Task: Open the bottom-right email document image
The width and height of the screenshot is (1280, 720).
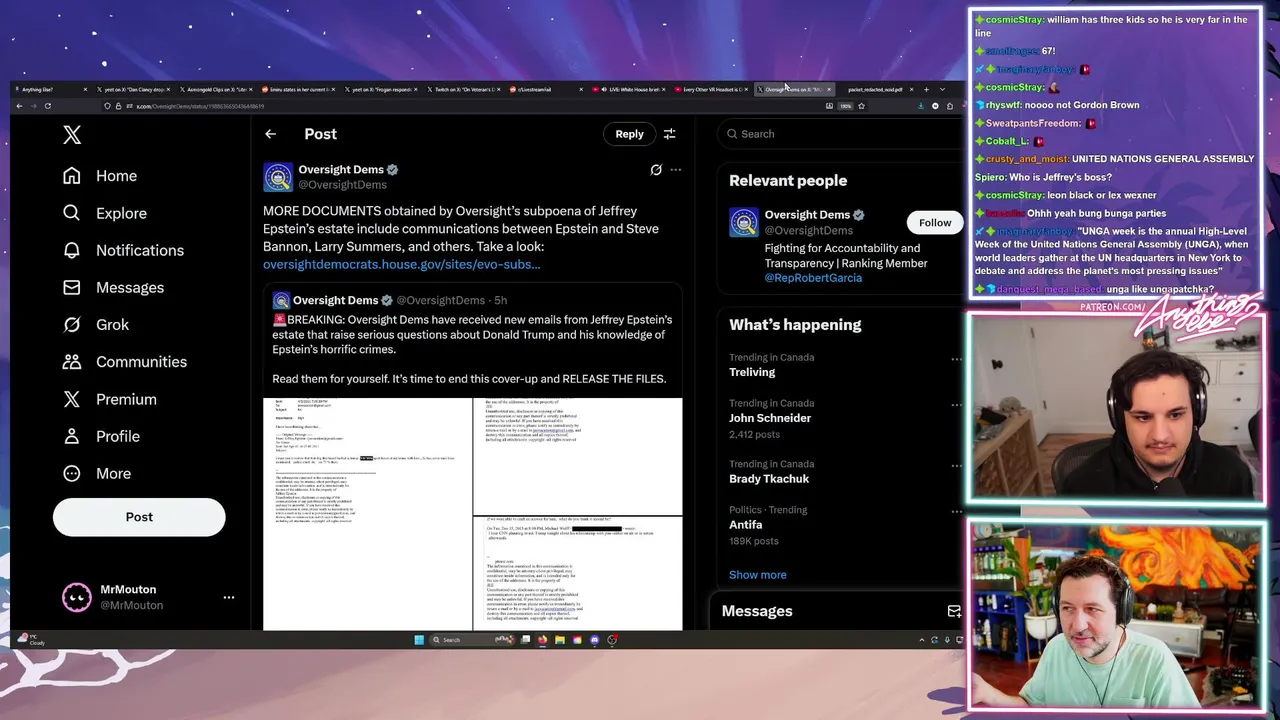Action: coord(578,573)
